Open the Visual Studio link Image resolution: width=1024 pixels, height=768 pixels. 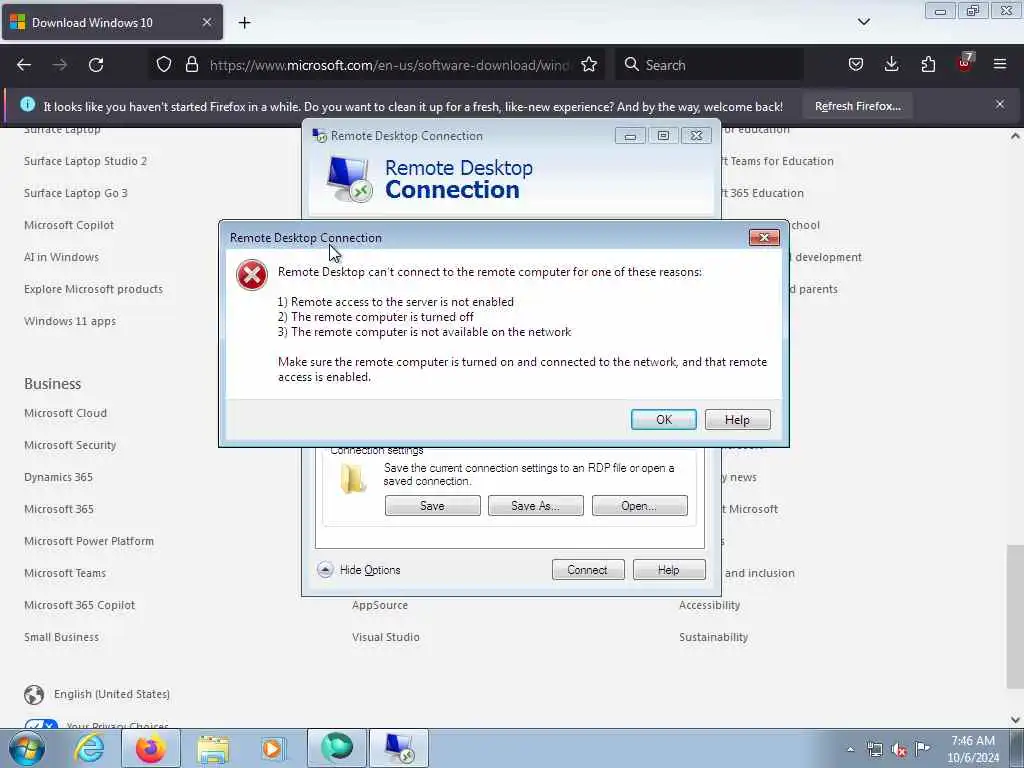pos(386,637)
